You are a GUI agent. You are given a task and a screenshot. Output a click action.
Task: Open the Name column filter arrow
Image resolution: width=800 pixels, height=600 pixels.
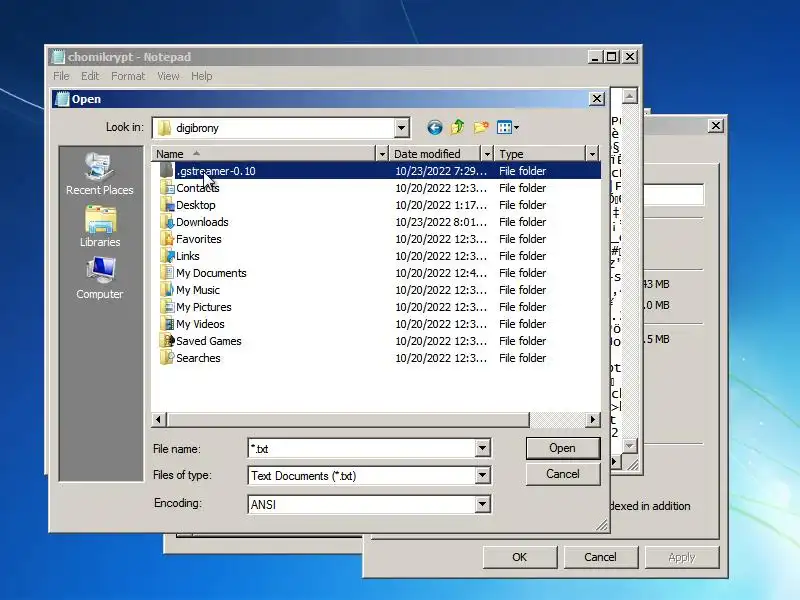pyautogui.click(x=382, y=154)
